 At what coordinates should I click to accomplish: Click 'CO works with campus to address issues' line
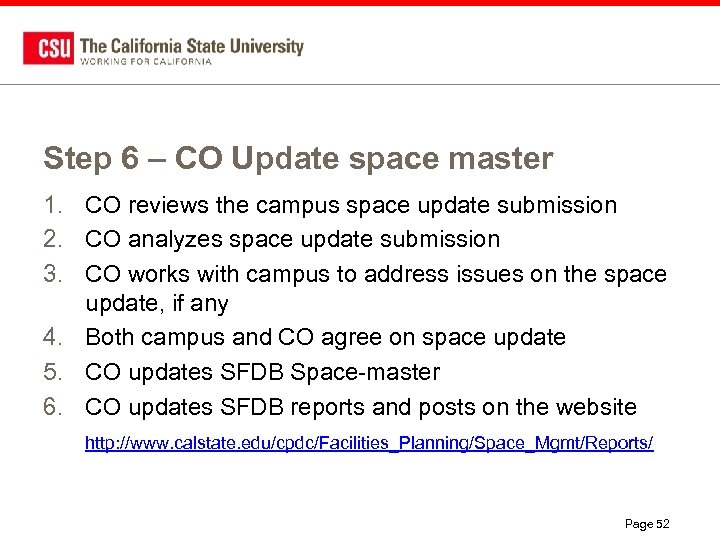coord(376,274)
